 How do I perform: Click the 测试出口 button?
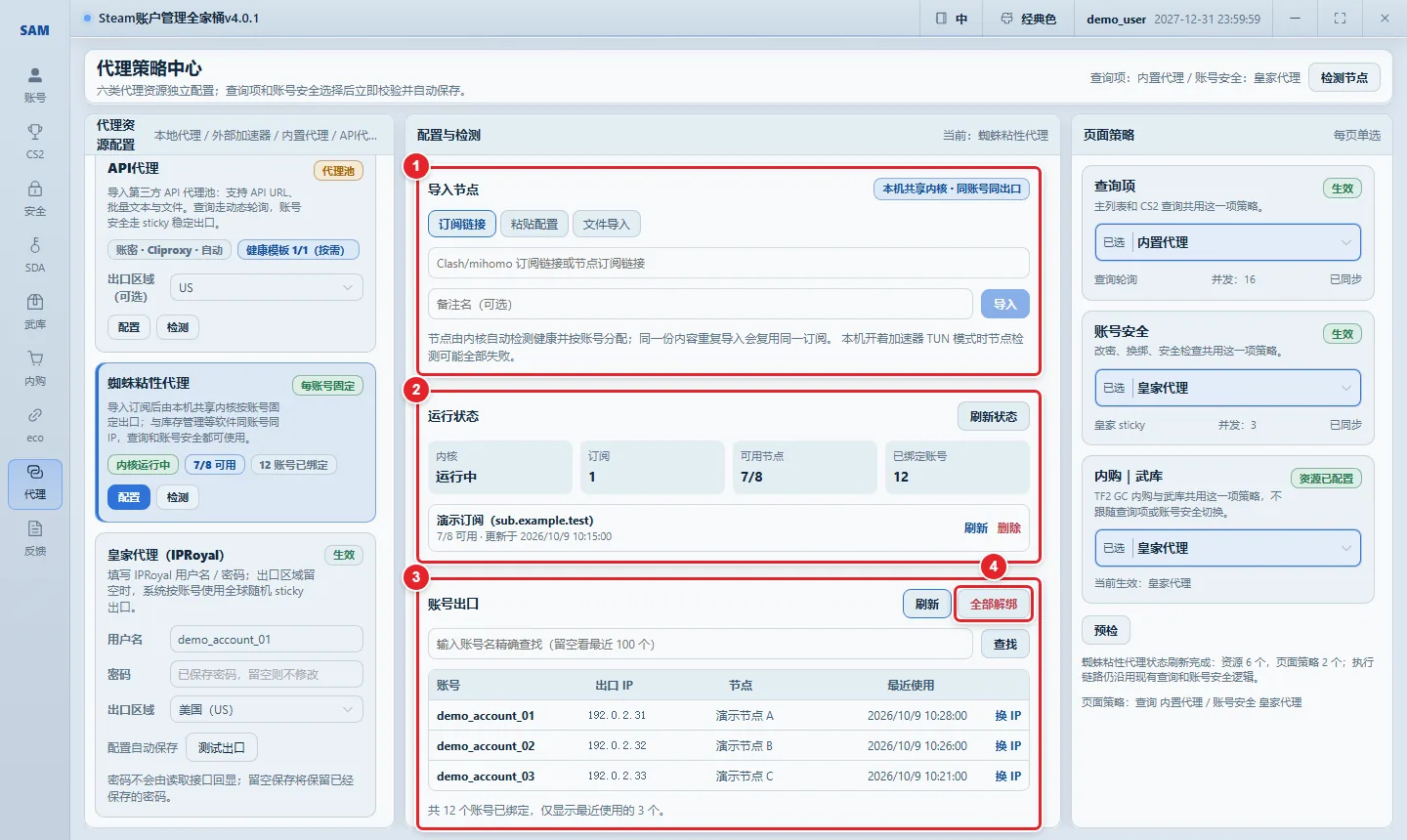pos(222,747)
